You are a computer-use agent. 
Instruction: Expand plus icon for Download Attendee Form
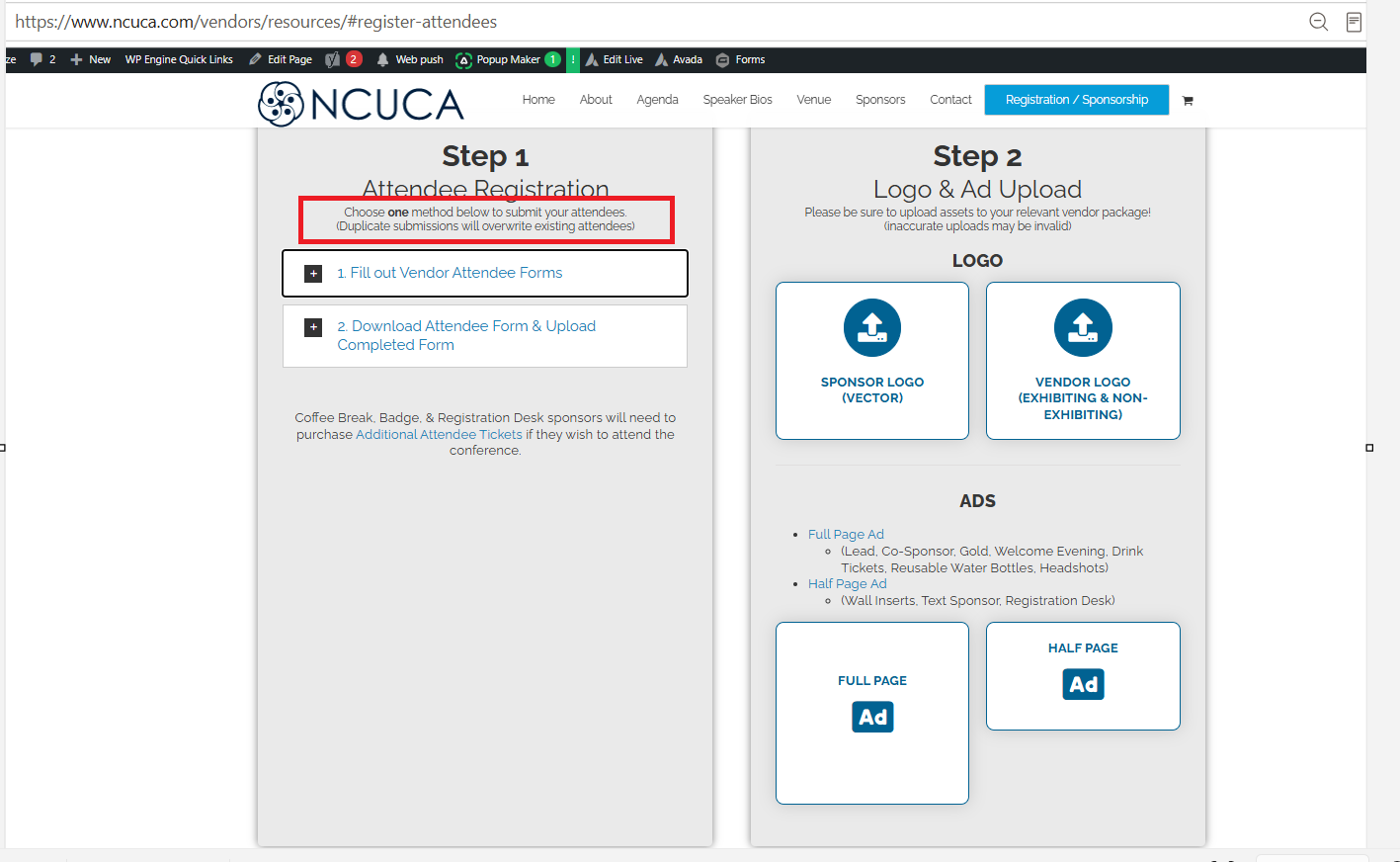pos(313,327)
